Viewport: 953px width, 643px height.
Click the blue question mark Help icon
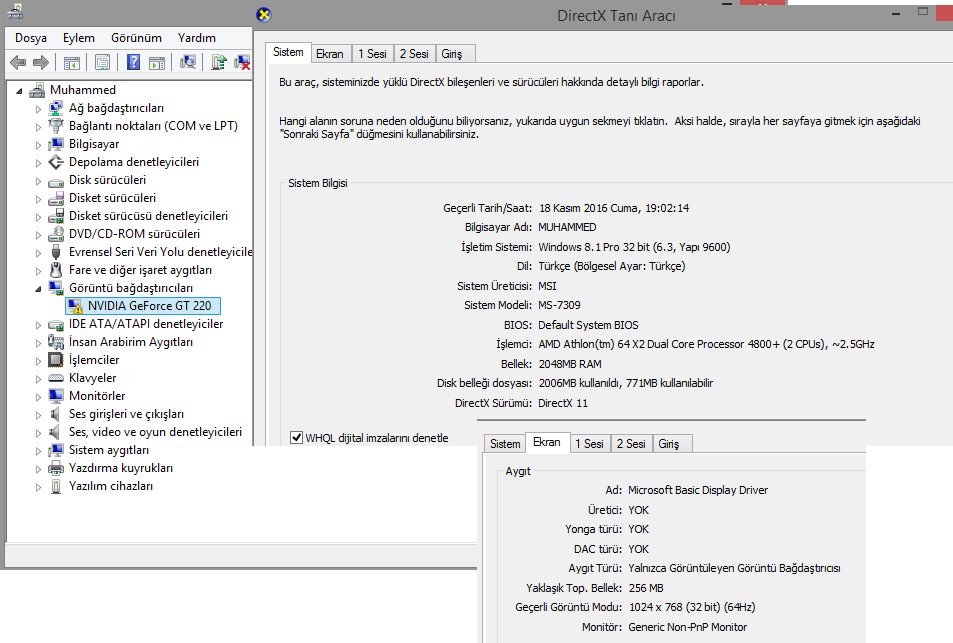pos(133,62)
